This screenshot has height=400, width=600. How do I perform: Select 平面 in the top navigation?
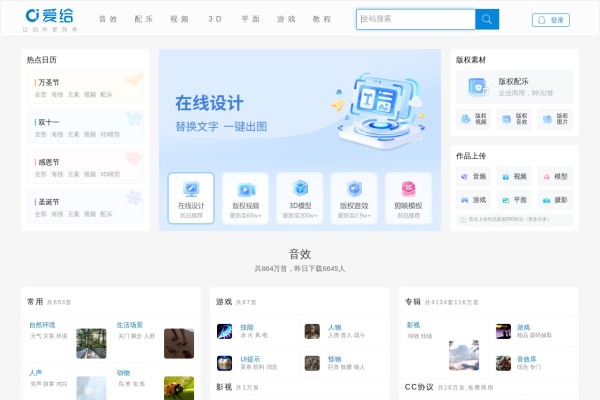(x=250, y=19)
